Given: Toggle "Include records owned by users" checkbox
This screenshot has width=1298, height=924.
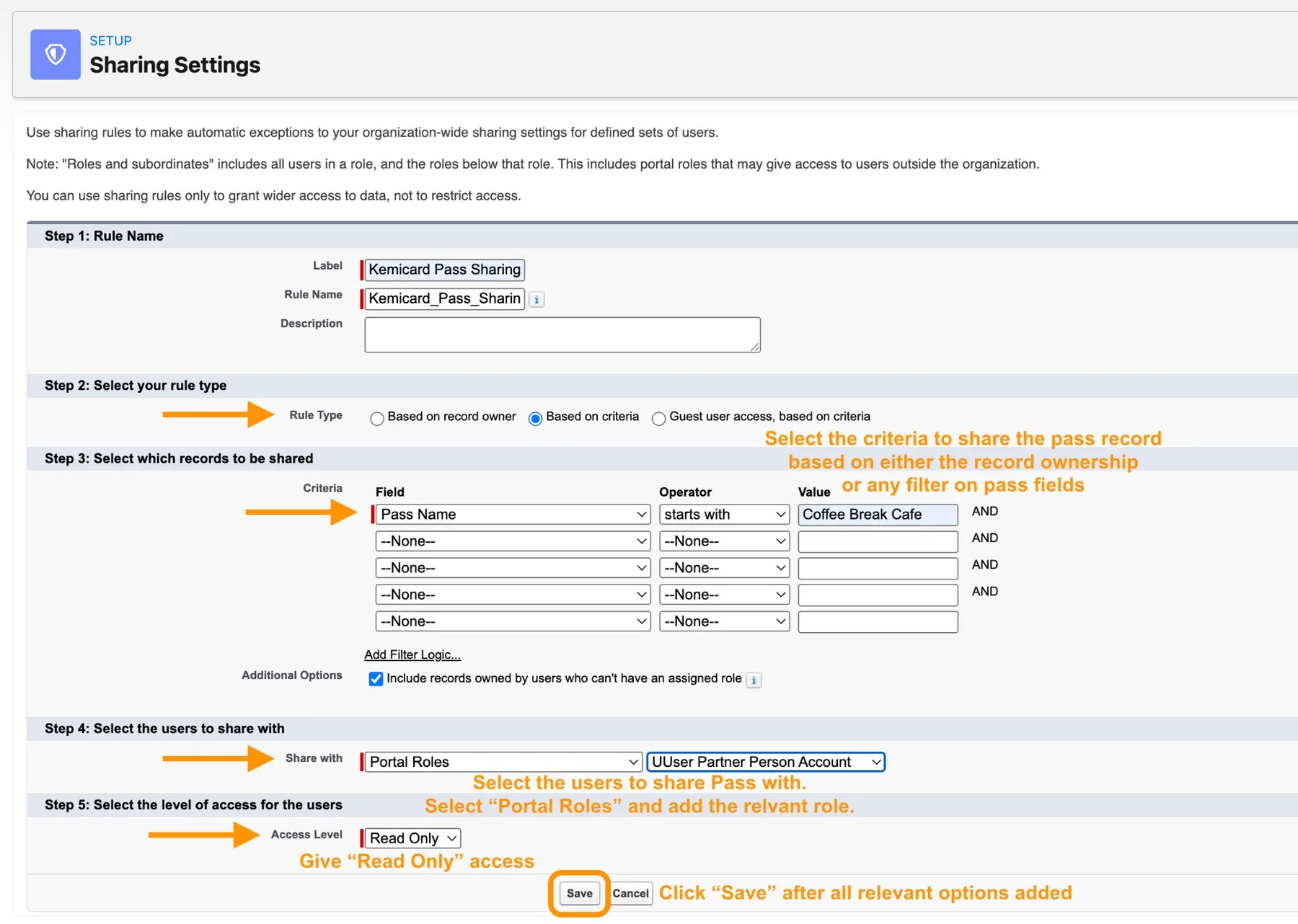Looking at the screenshot, I should coord(376,679).
